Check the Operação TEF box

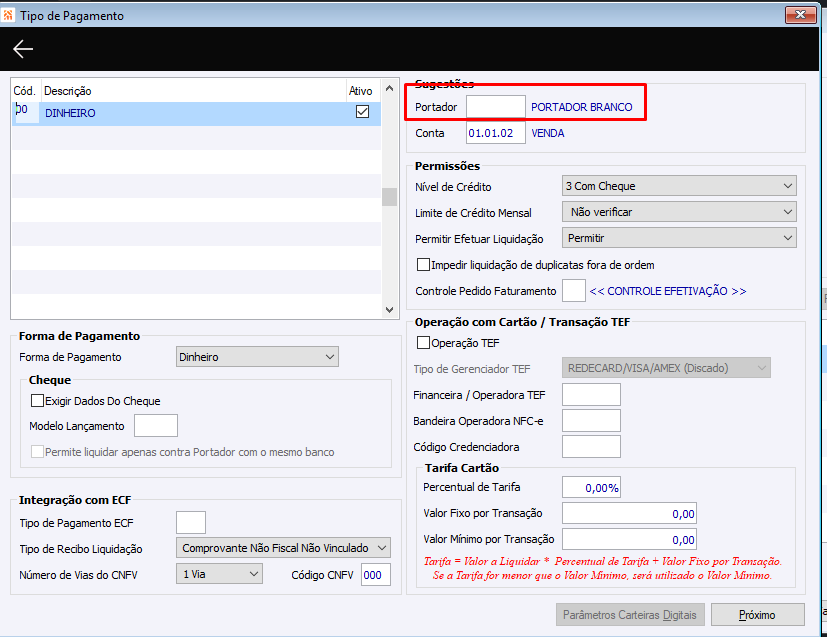point(423,343)
